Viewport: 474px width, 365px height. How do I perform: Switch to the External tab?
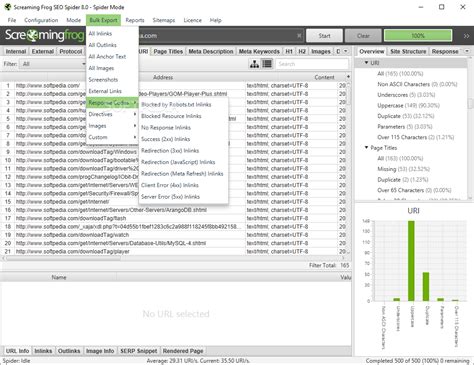coord(43,51)
